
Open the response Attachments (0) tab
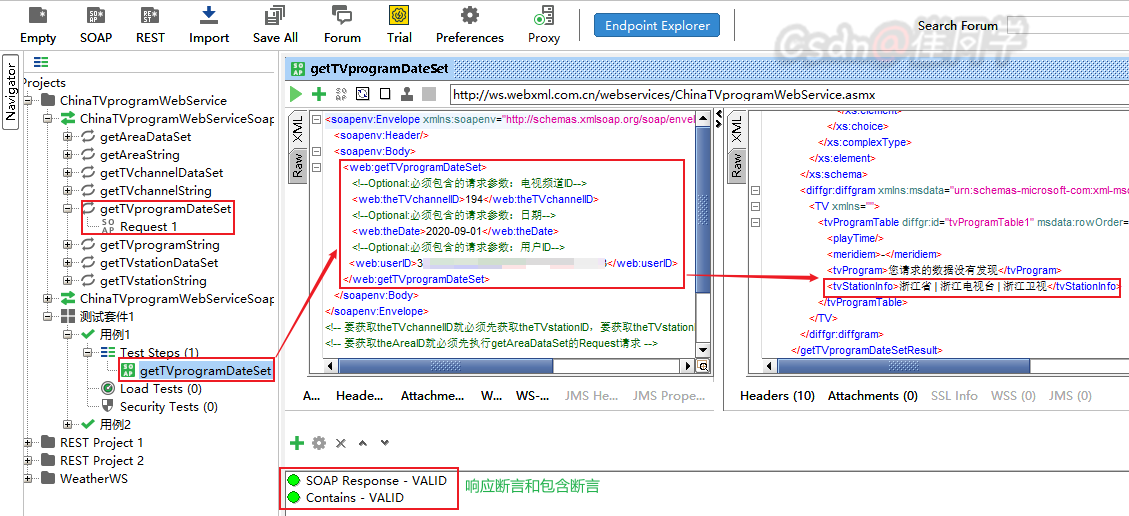pyautogui.click(x=873, y=396)
